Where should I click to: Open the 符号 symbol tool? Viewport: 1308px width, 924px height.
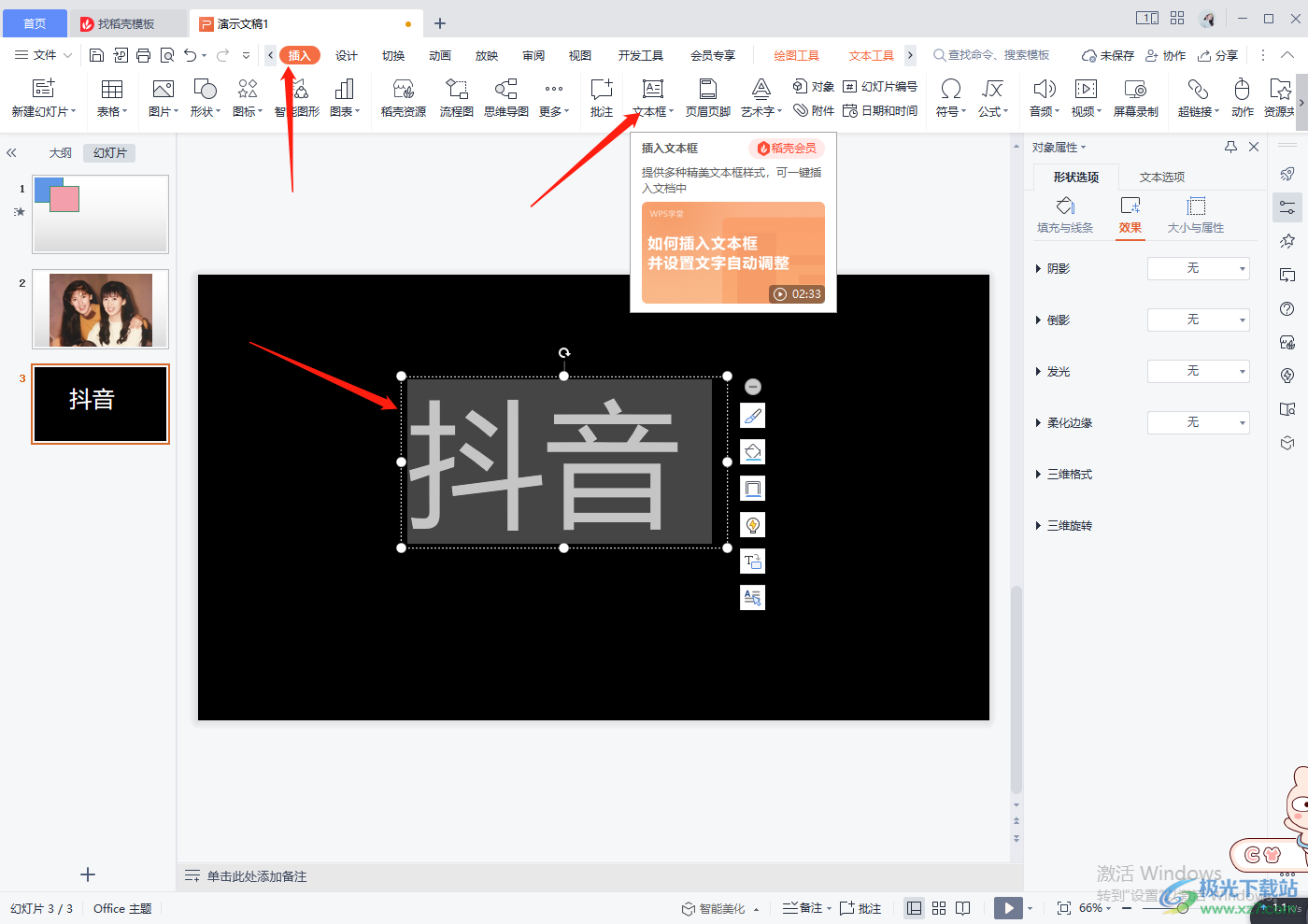(951, 98)
